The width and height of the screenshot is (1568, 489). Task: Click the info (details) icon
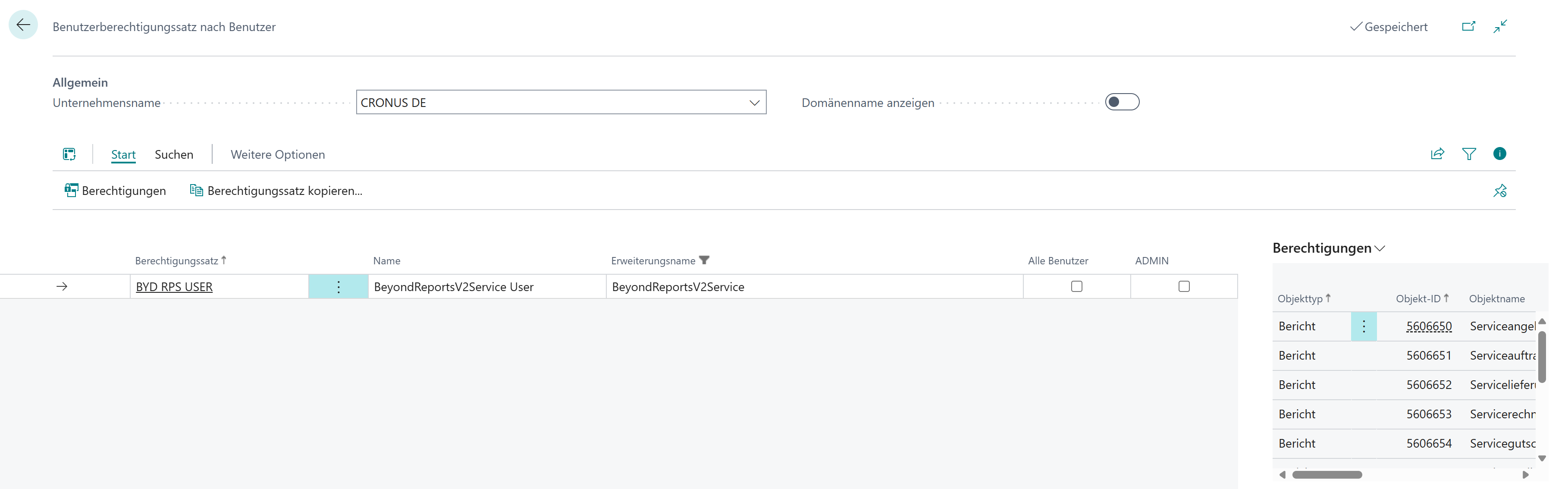pyautogui.click(x=1500, y=154)
